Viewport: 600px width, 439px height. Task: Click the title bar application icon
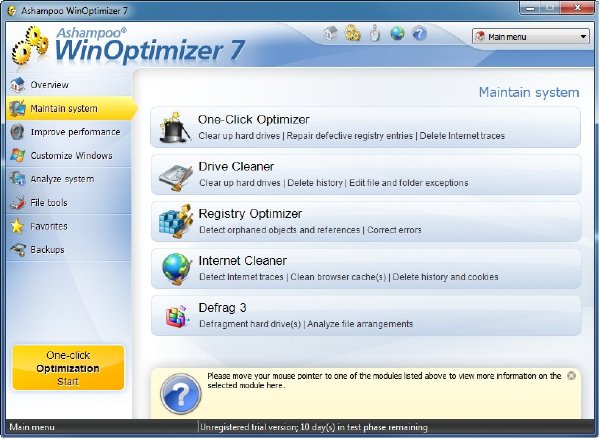tap(12, 10)
